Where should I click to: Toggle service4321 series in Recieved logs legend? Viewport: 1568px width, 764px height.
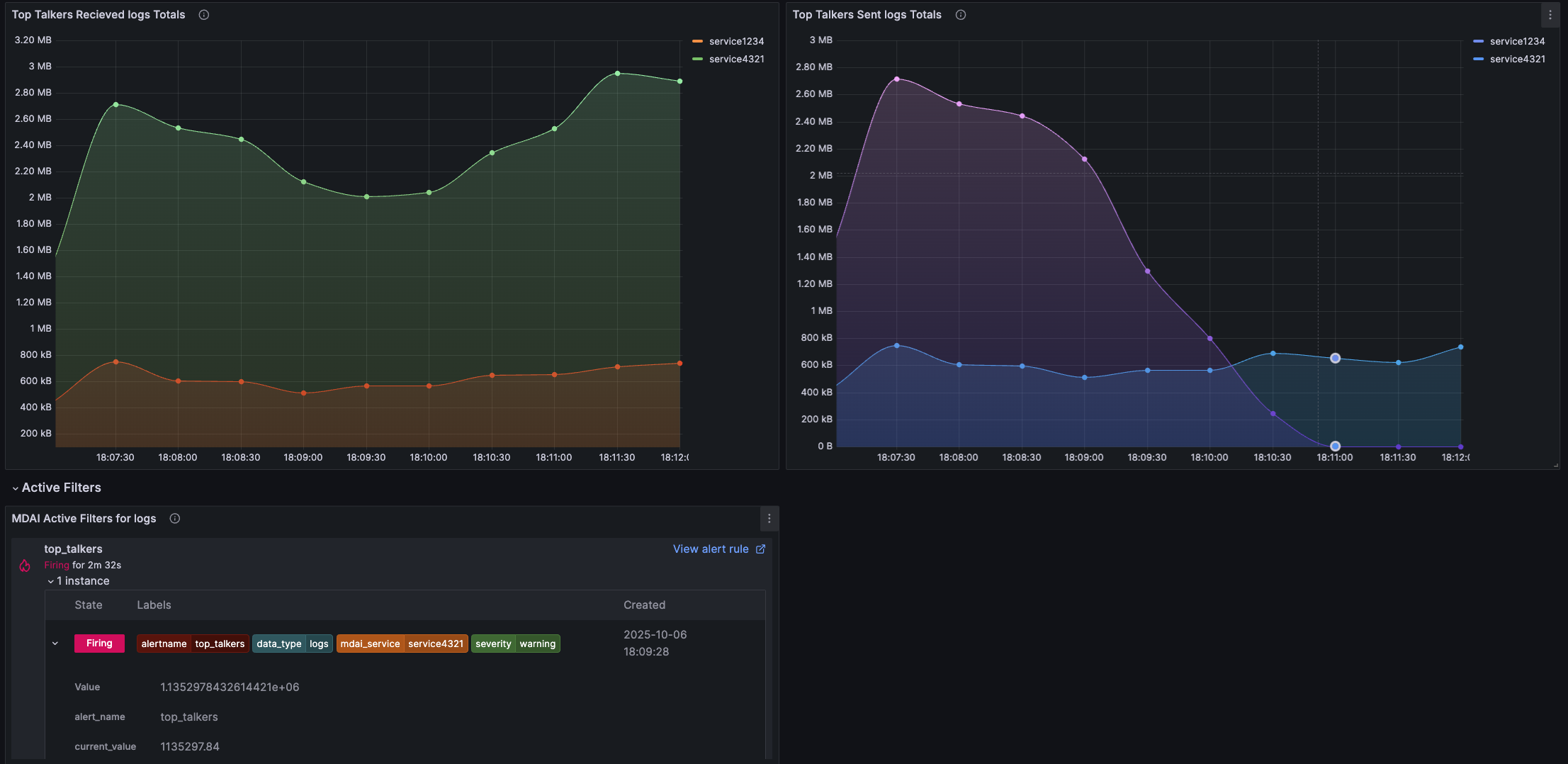pos(736,59)
